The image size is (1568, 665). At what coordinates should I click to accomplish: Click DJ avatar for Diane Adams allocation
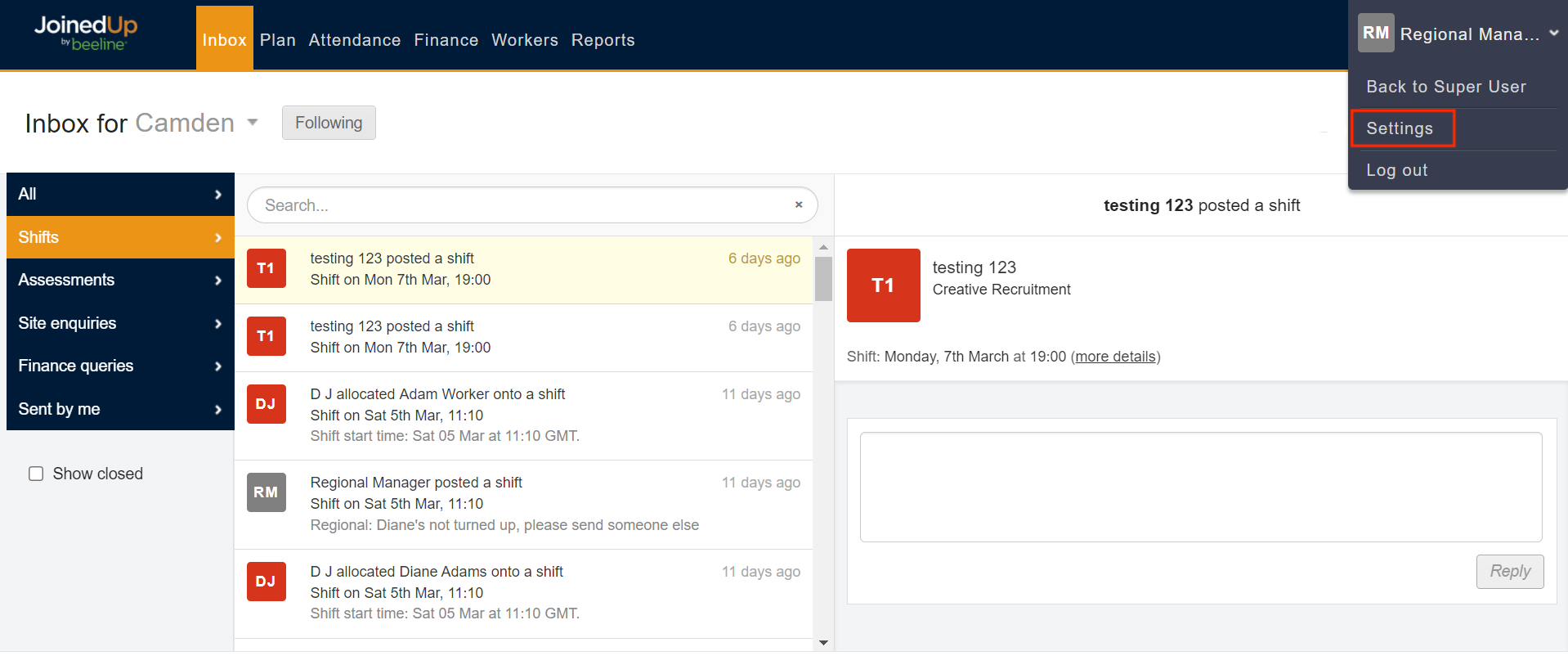point(266,582)
